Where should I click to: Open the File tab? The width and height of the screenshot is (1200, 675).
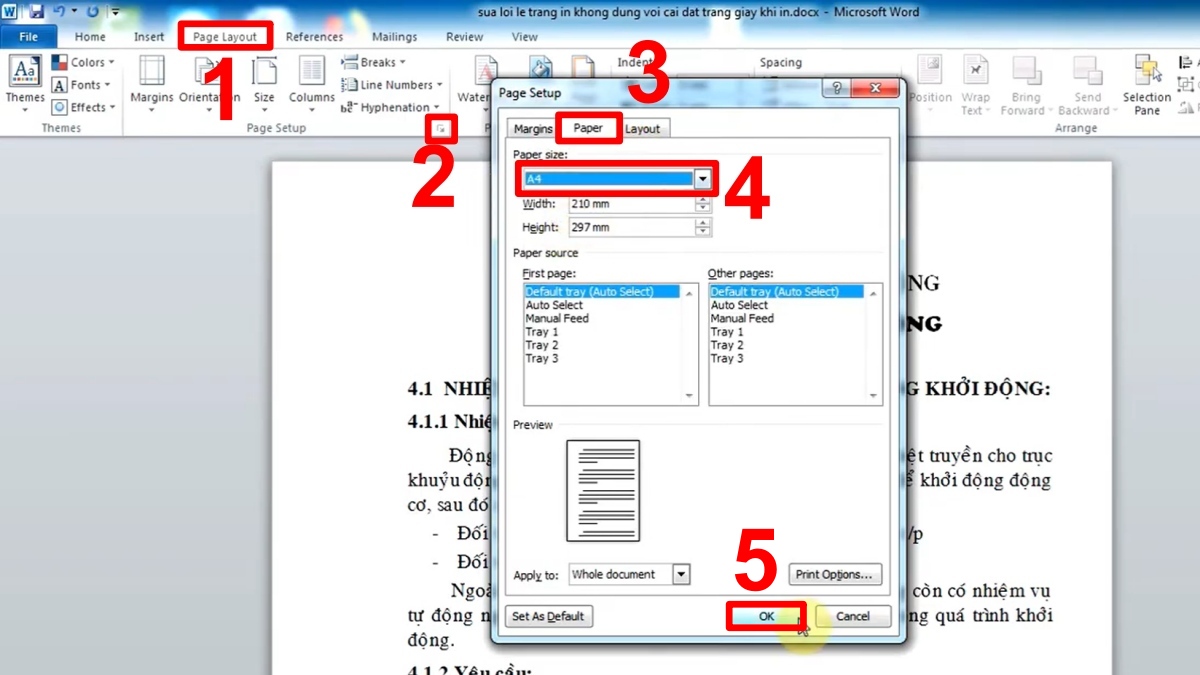coord(29,37)
